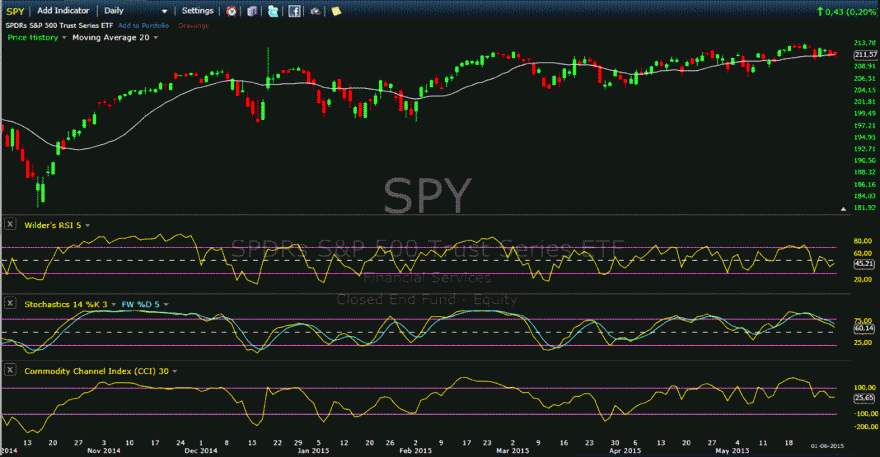Click the Wilder's RSI 5 label
Screen dimensions: 880x457
coord(53,225)
